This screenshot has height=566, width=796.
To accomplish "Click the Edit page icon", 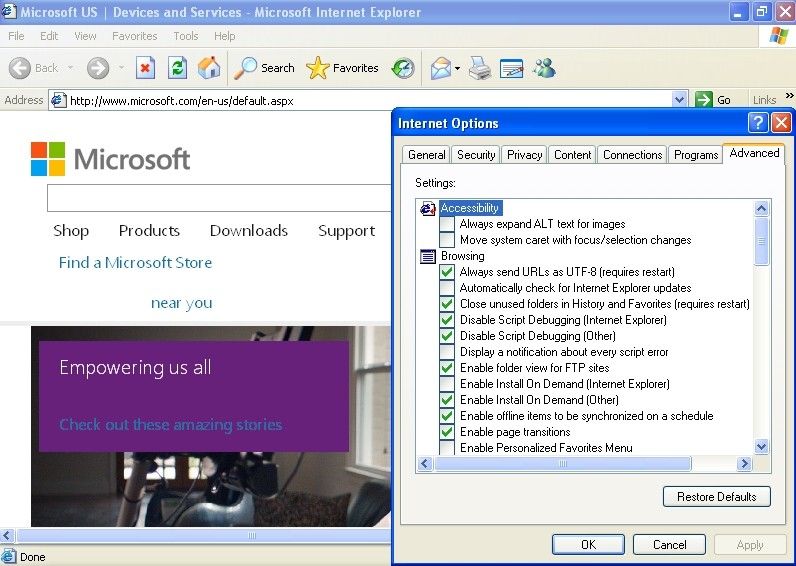I will (x=512, y=68).
